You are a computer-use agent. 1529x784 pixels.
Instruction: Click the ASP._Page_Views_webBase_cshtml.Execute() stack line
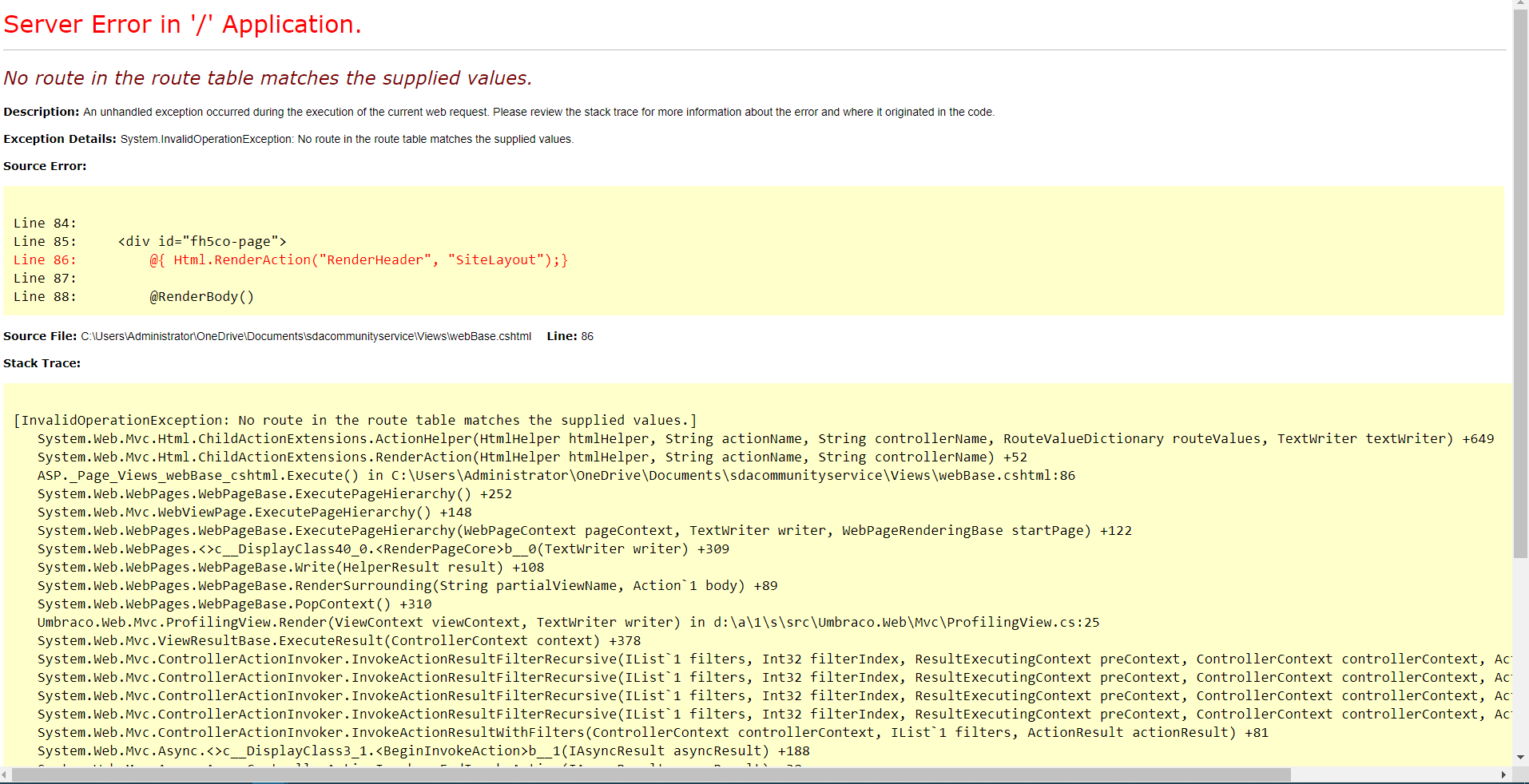[556, 476]
